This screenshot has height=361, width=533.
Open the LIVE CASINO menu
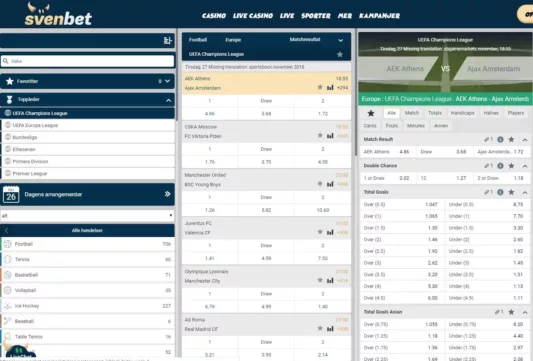click(x=253, y=16)
